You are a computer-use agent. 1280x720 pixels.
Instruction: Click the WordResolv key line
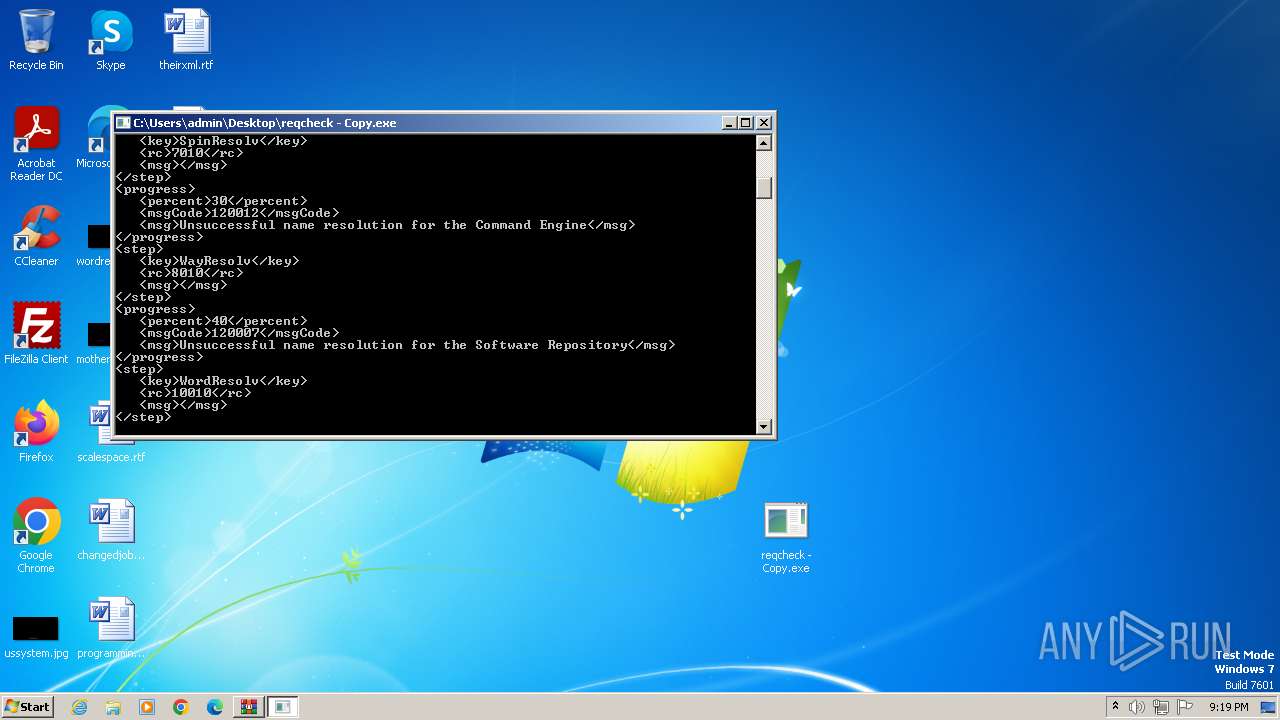tap(223, 381)
